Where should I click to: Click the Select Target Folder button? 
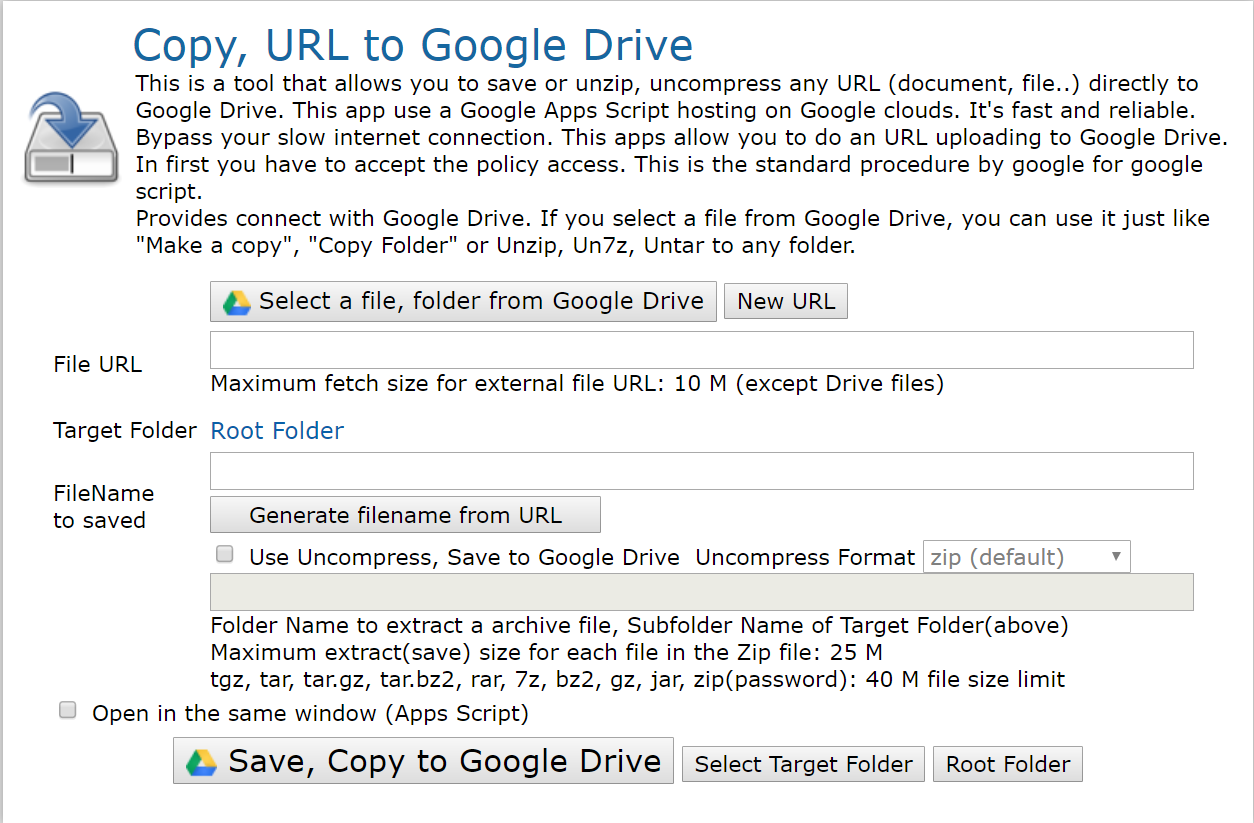tap(803, 764)
